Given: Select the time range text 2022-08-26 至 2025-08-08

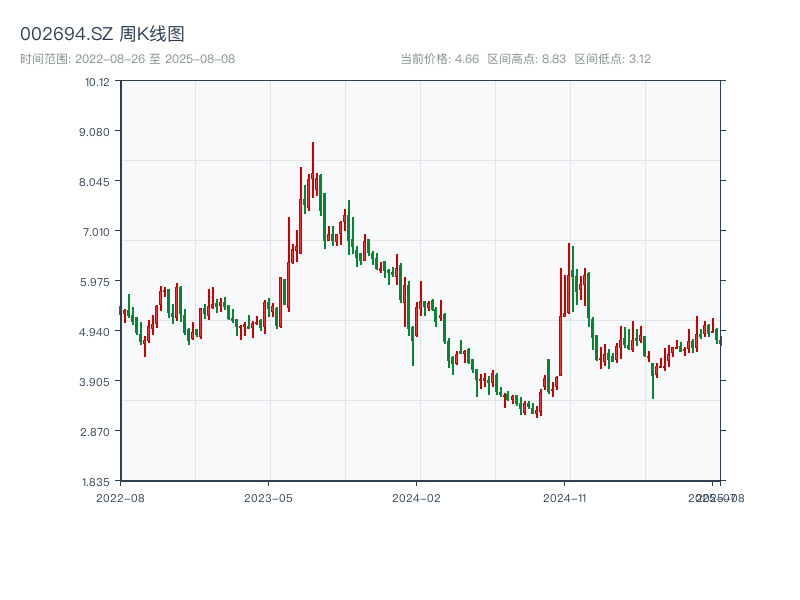Looking at the screenshot, I should (x=155, y=59).
